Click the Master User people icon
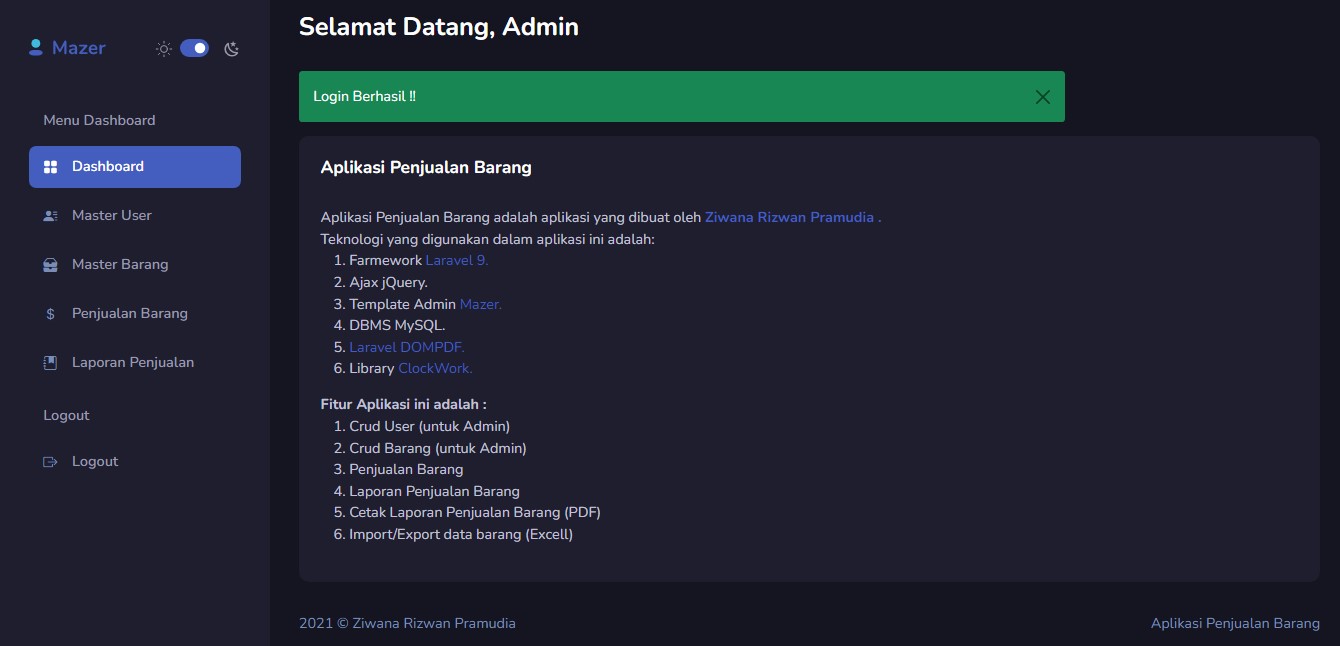 pyautogui.click(x=51, y=216)
